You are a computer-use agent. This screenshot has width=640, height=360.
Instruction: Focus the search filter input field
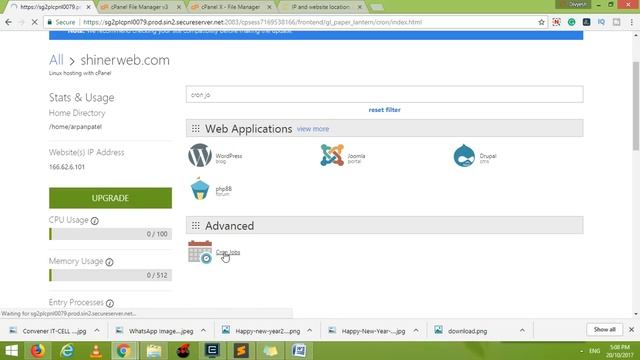[x=384, y=94]
